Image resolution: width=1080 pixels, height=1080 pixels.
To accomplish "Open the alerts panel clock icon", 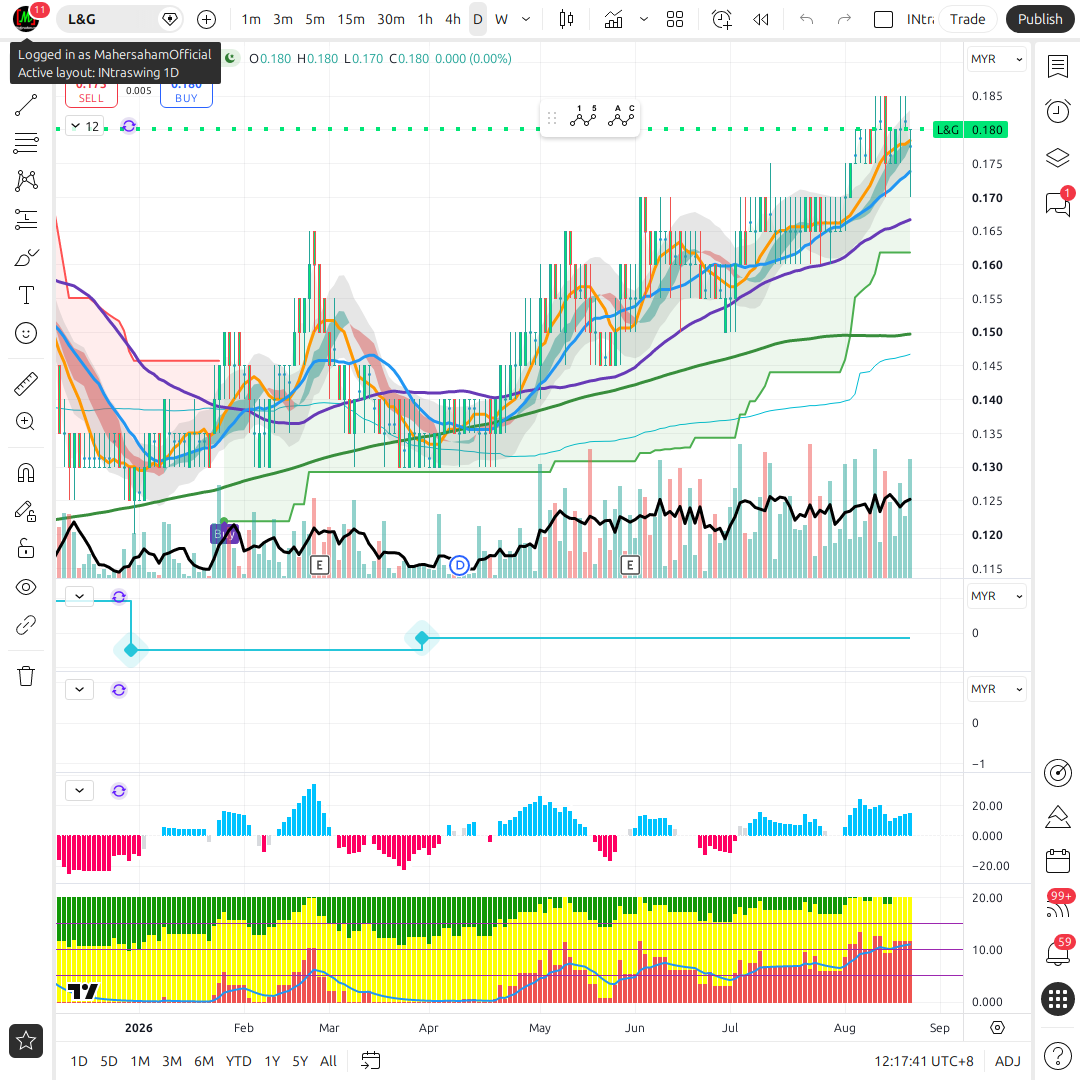I will 1058,111.
